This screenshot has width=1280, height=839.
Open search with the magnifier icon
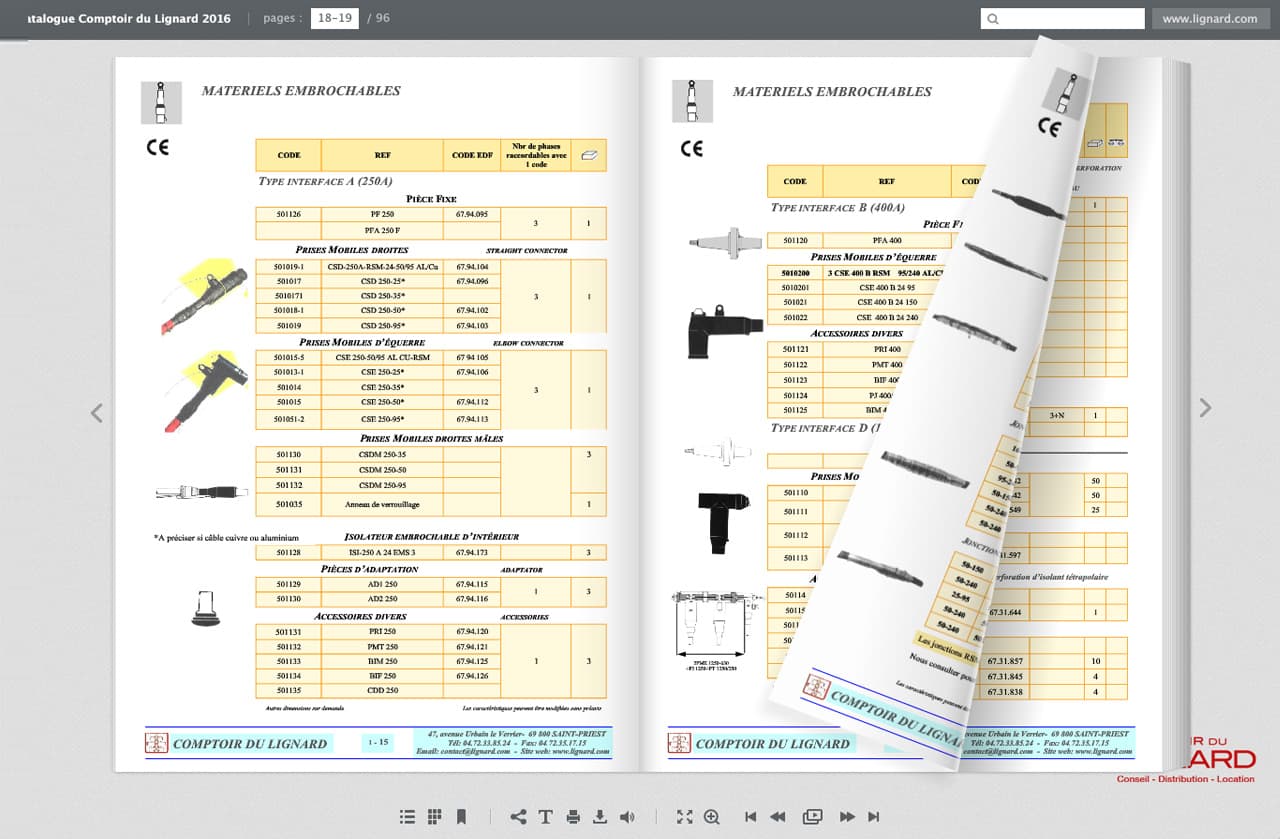(992, 18)
